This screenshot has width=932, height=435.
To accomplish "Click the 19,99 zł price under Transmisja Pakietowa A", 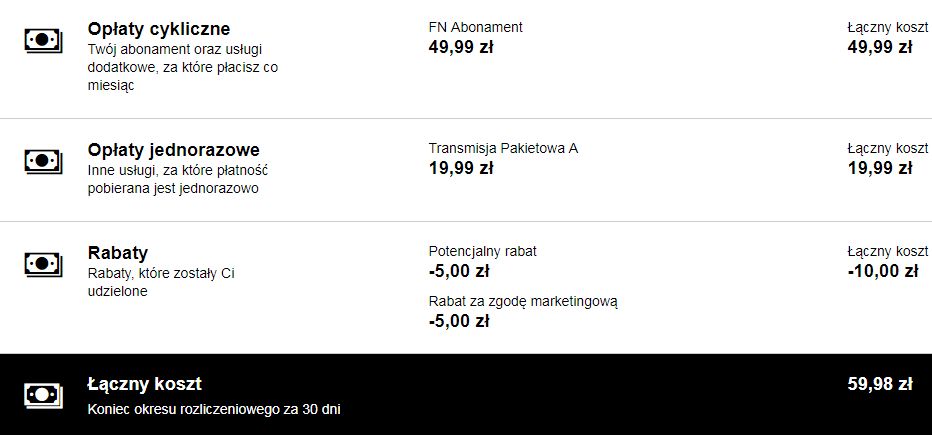I will [x=461, y=168].
